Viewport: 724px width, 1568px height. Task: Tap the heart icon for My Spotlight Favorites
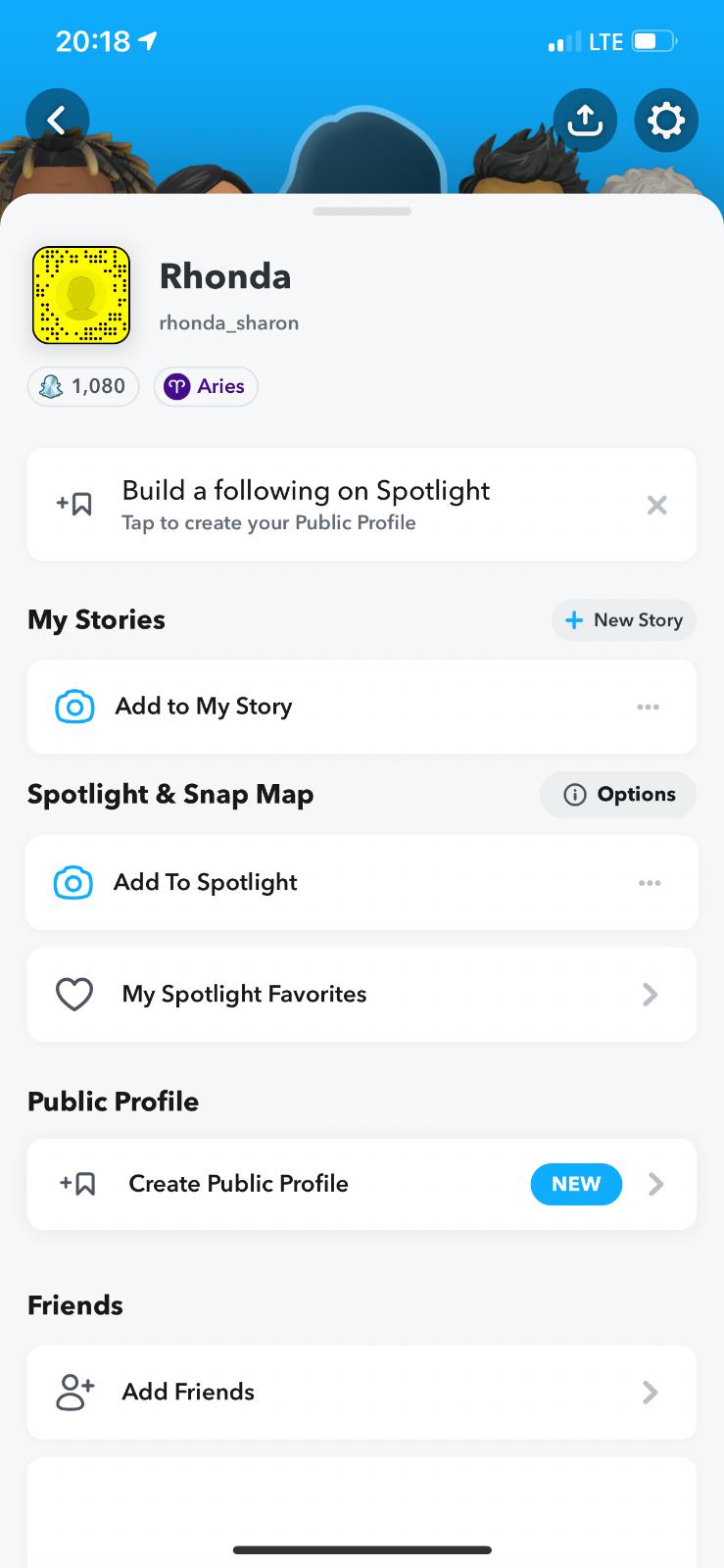click(74, 995)
